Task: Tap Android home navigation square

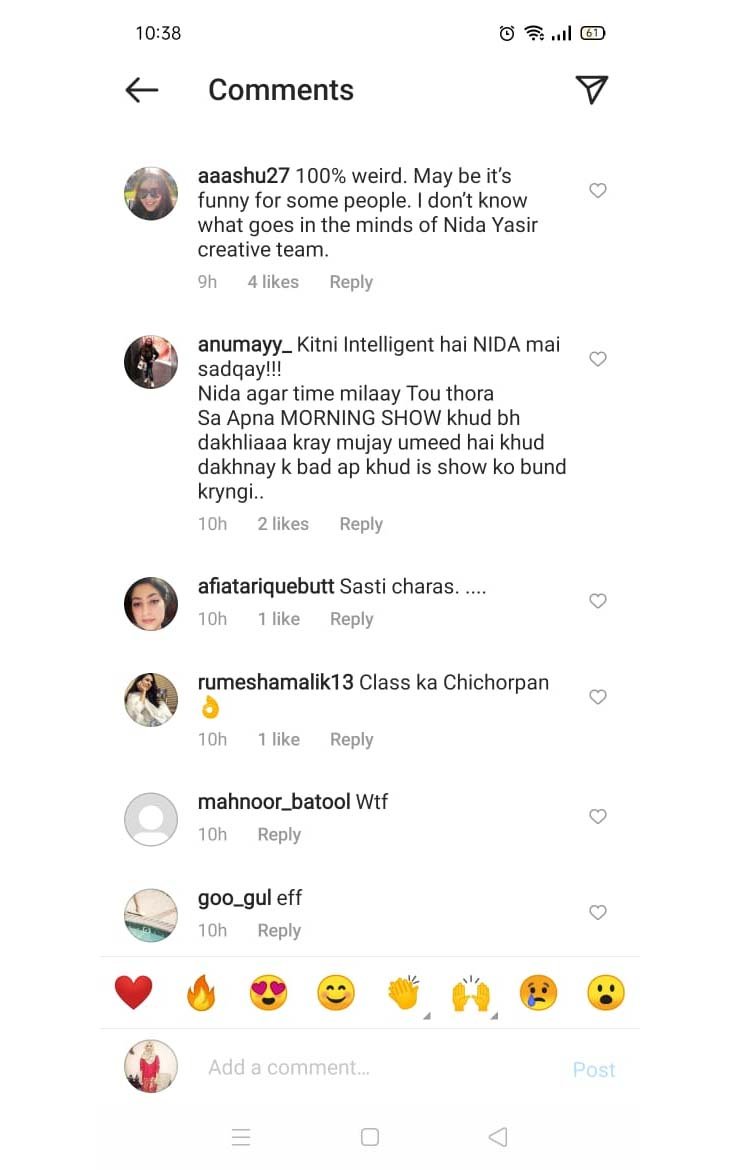Action: pos(370,1137)
